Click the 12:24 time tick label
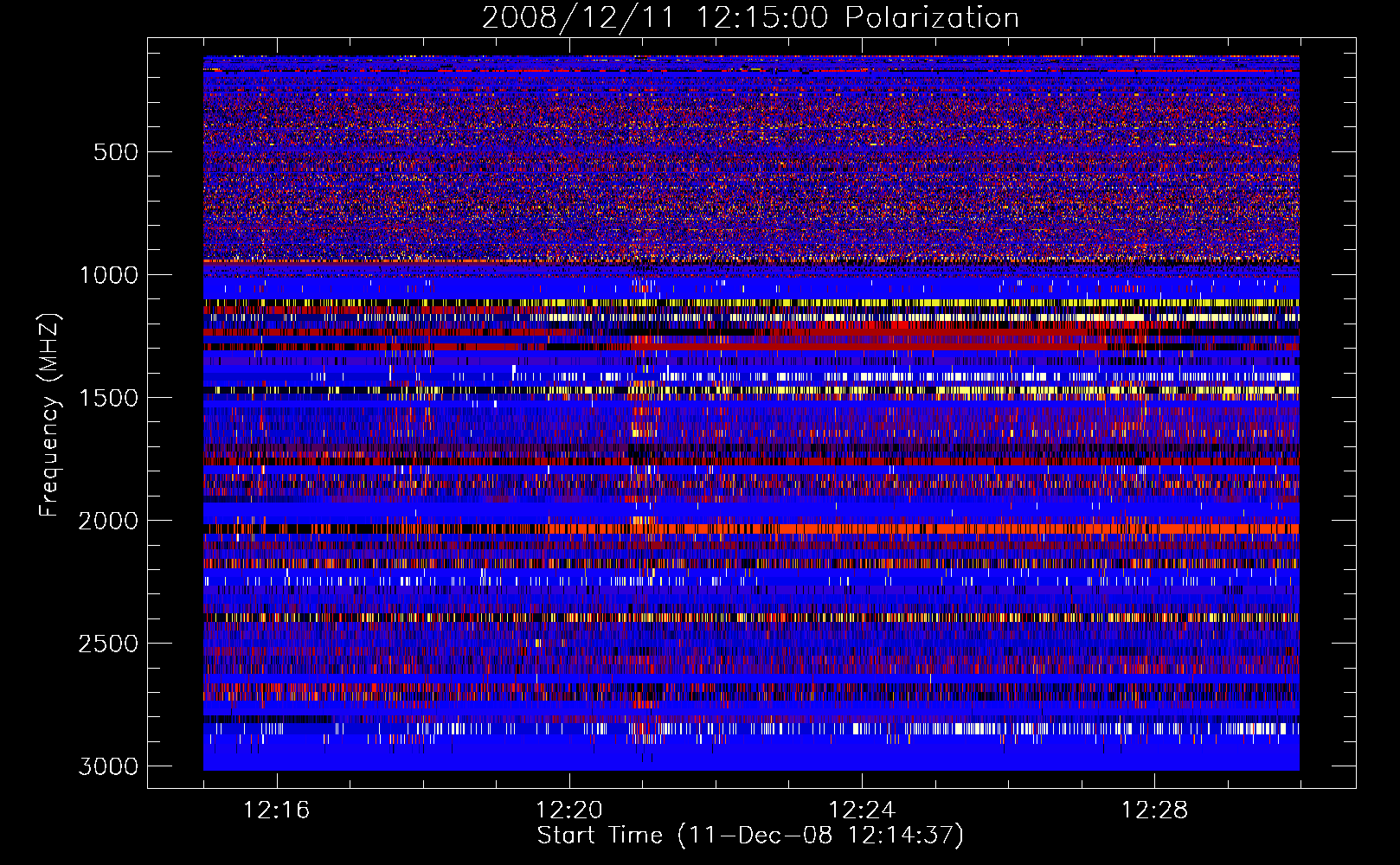 coord(862,811)
